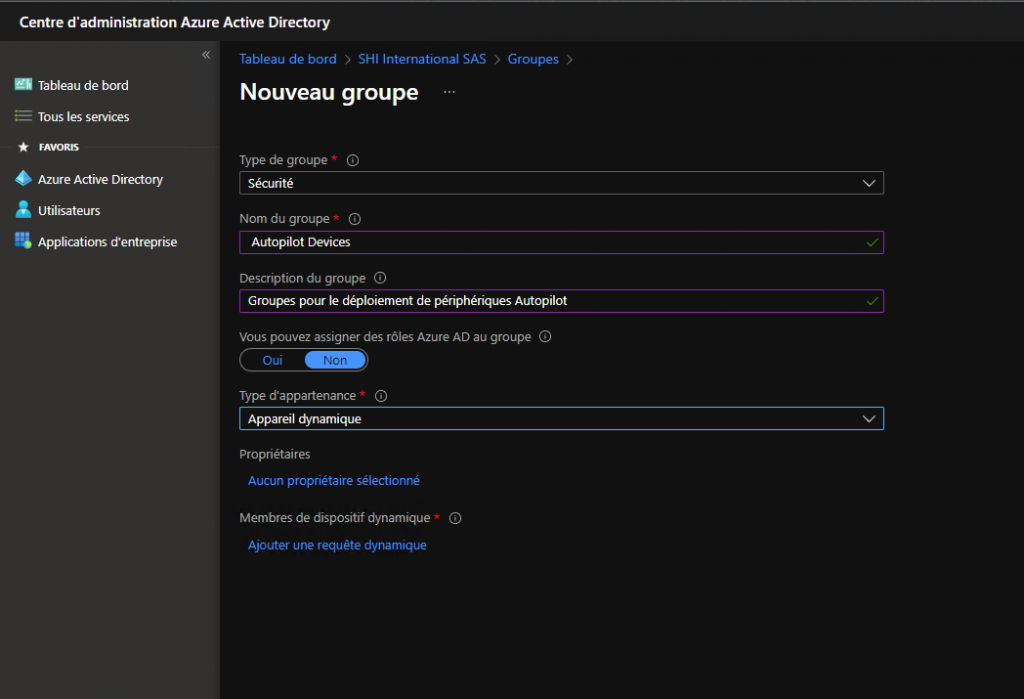Click the Nom du groupe input field

(x=562, y=242)
